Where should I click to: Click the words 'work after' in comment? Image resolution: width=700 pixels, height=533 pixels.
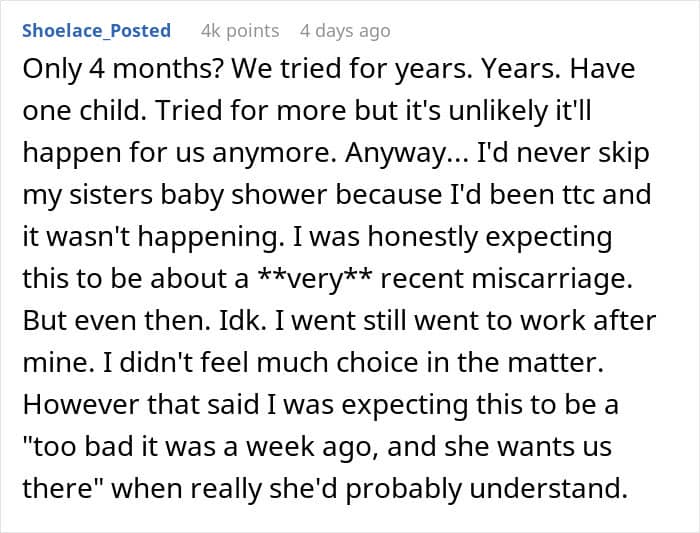coord(588,321)
